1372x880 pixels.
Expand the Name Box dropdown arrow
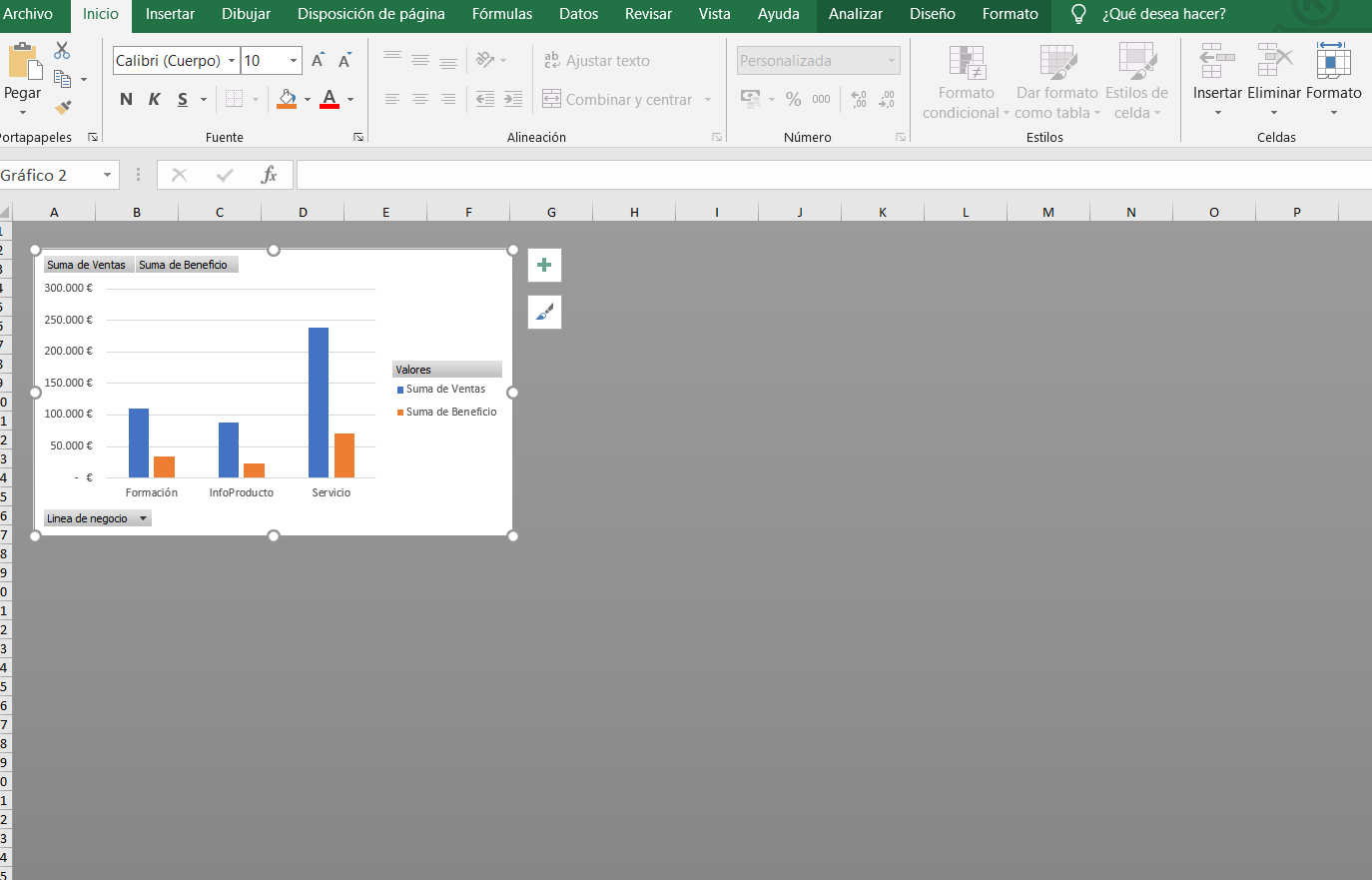107,176
